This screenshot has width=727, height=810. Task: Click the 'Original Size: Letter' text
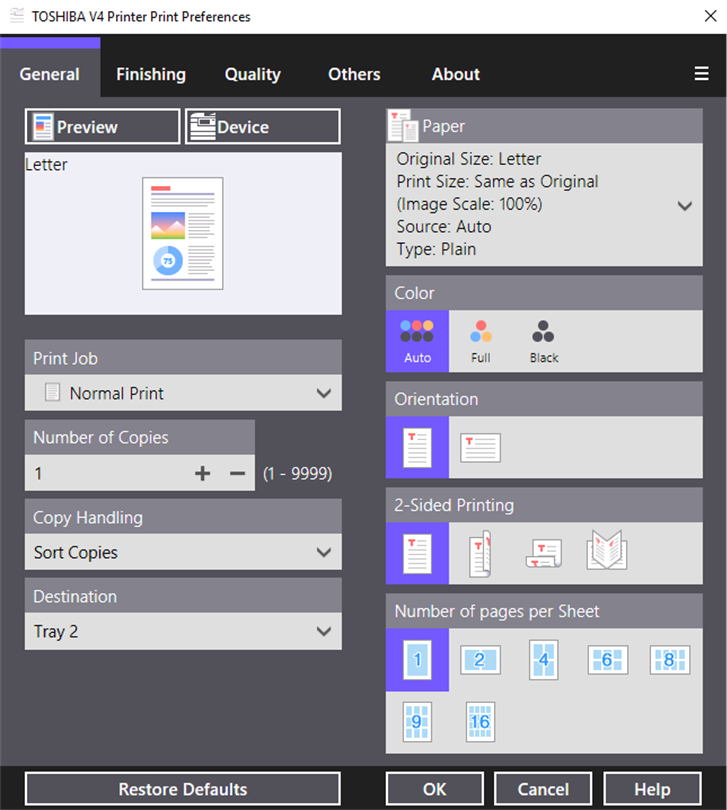(x=469, y=159)
